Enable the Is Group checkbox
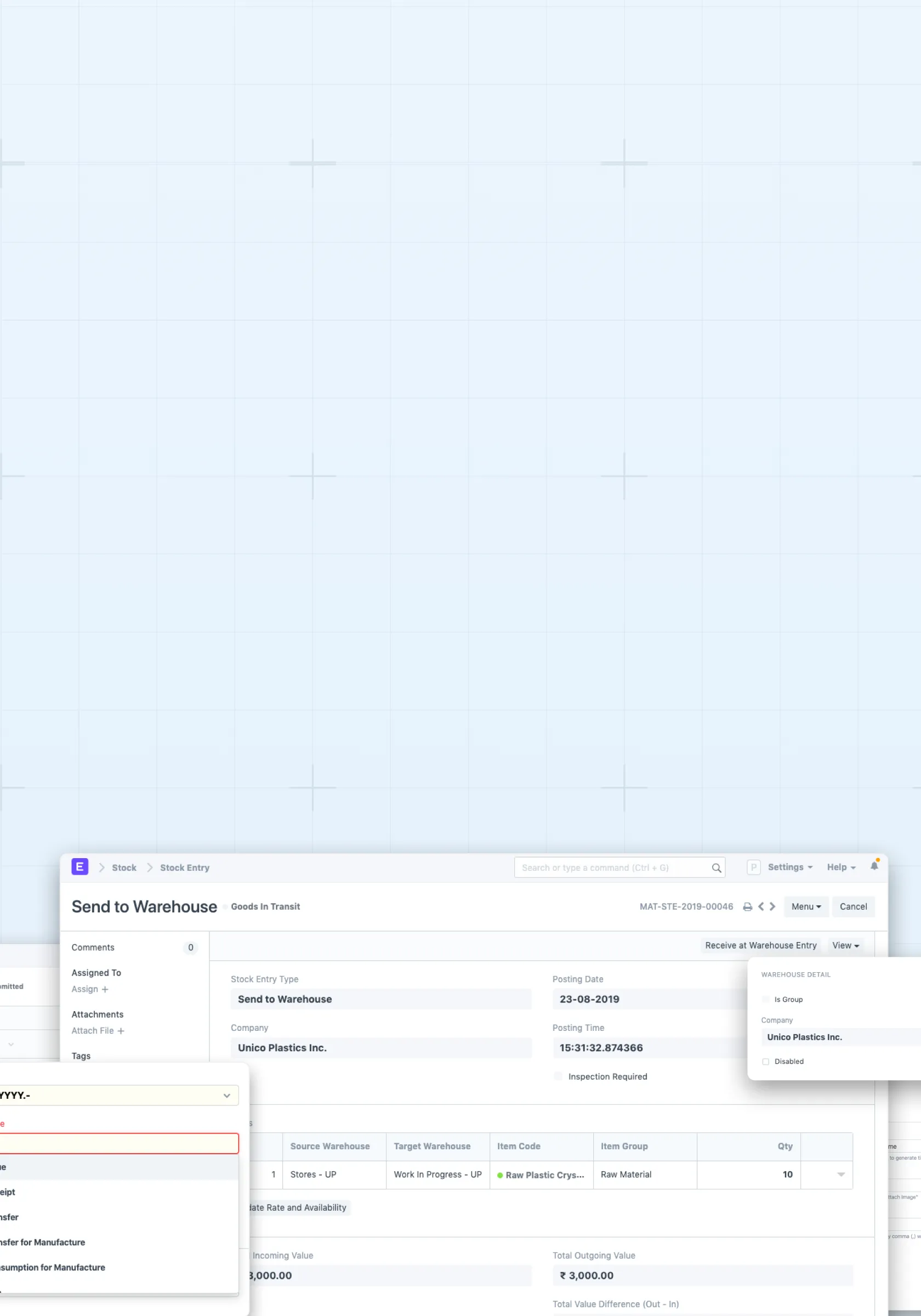Screen dimensions: 921x1316 766,999
